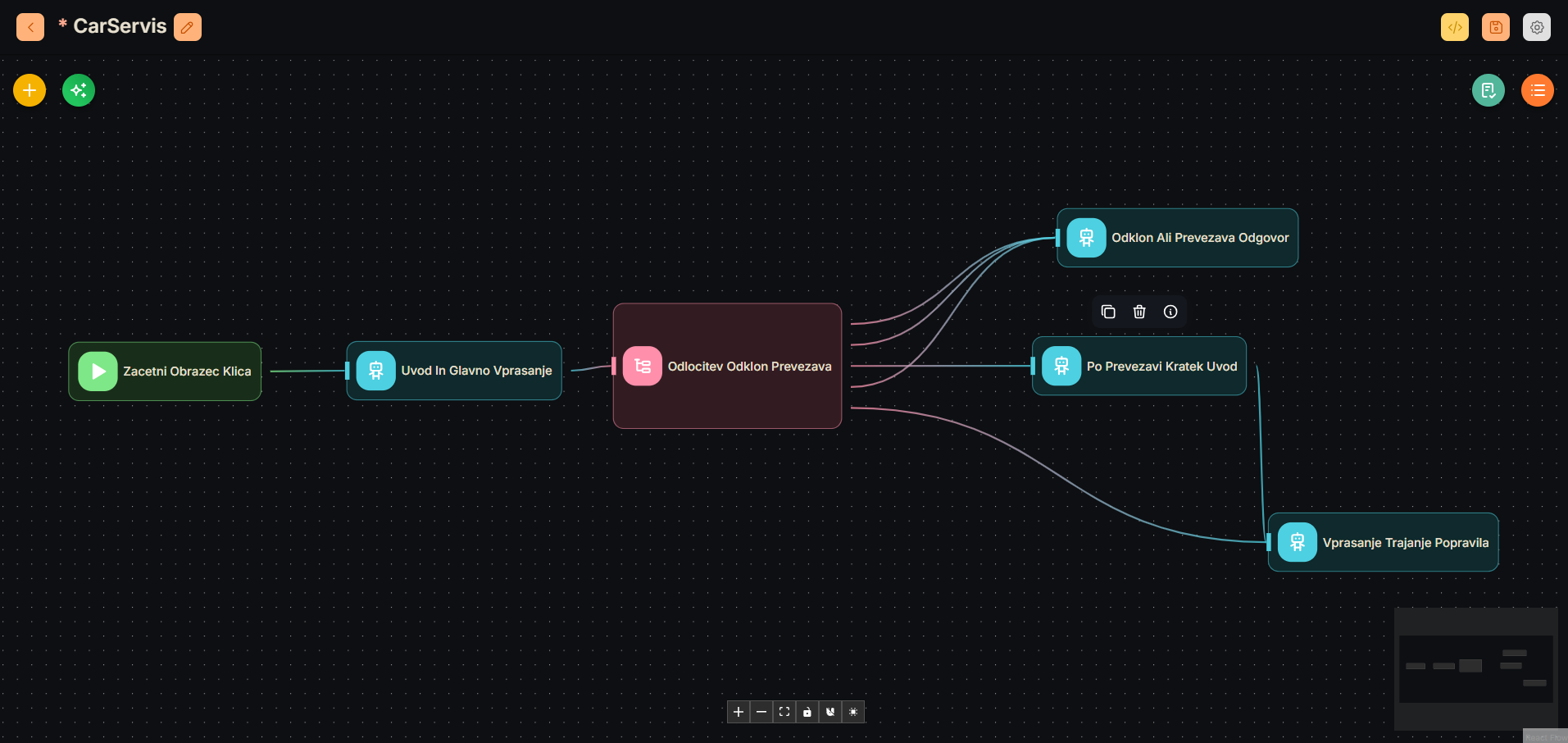The height and width of the screenshot is (743, 1568).
Task: Delete the selected node with trash icon
Action: [x=1139, y=312]
